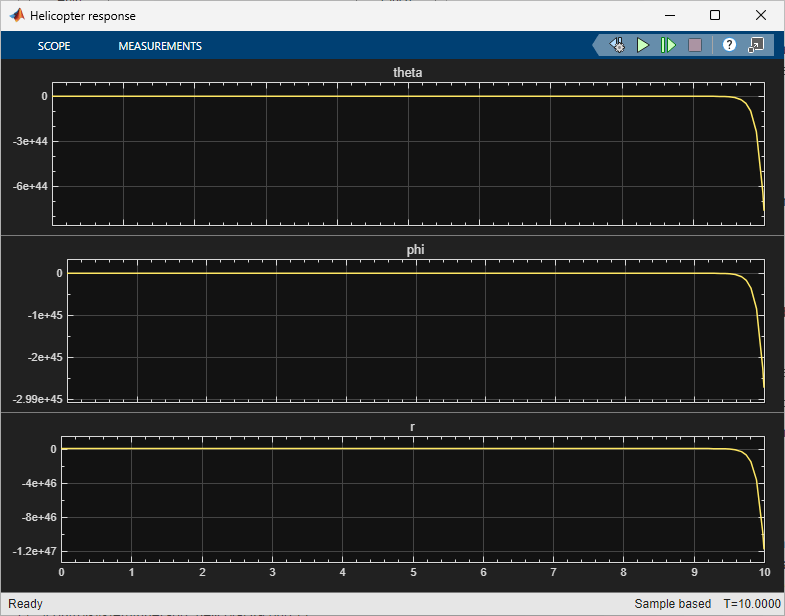Step forward the simulation

click(x=668, y=46)
